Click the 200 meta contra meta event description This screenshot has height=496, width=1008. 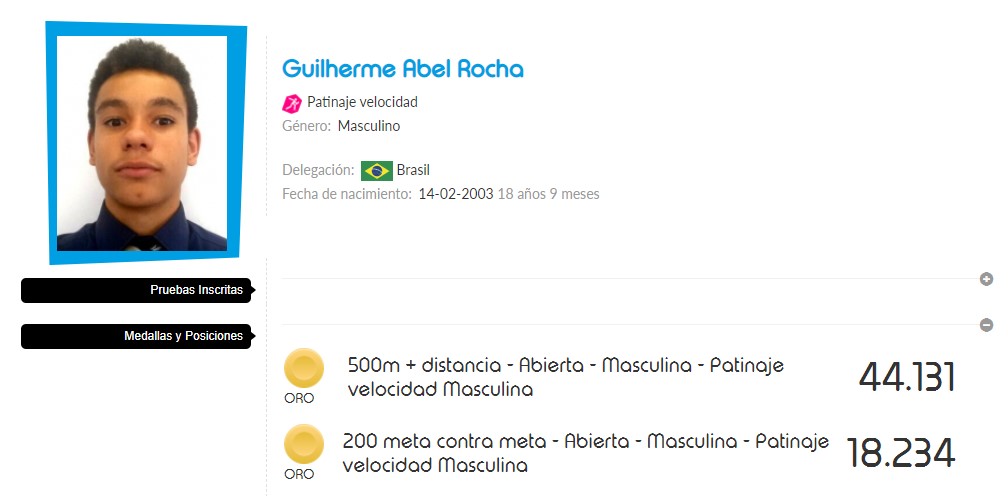pos(586,453)
